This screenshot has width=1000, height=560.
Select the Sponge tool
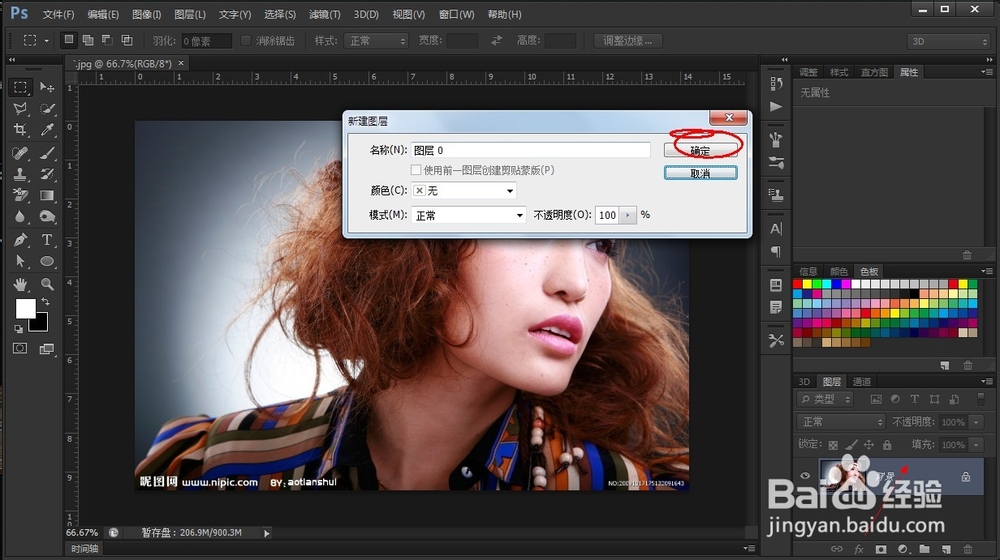point(47,217)
